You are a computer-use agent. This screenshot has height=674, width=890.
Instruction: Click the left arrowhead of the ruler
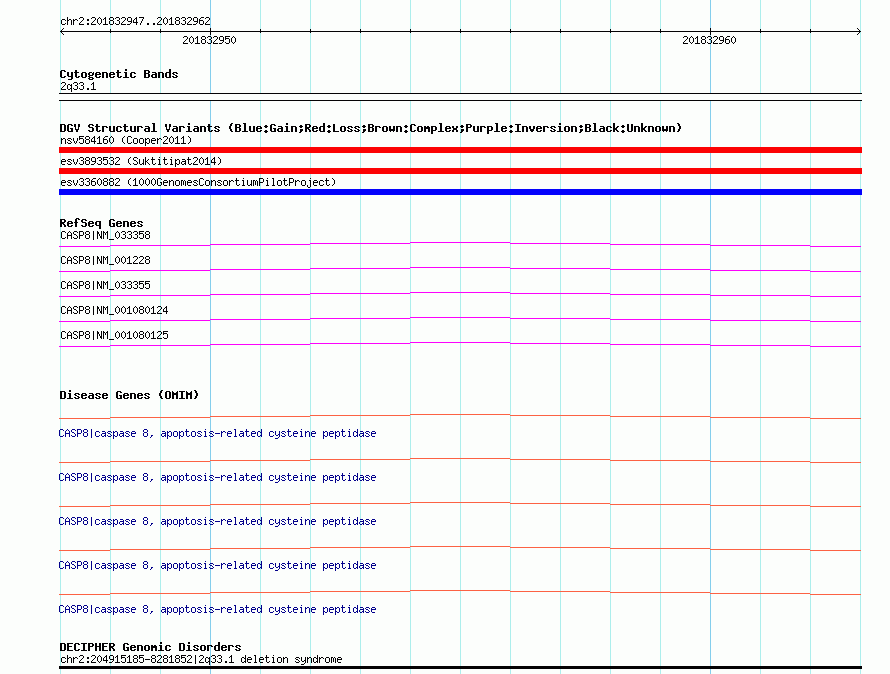(x=62, y=31)
